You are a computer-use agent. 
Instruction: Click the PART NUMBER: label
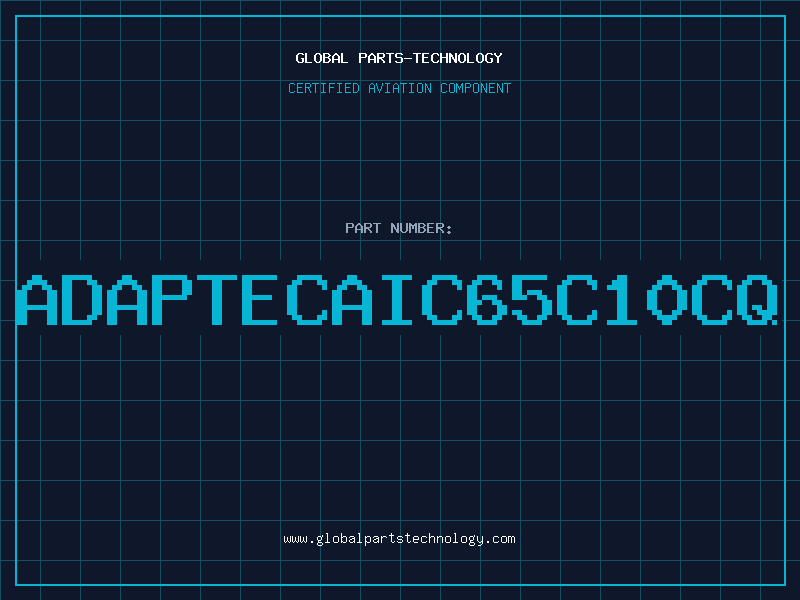click(398, 228)
